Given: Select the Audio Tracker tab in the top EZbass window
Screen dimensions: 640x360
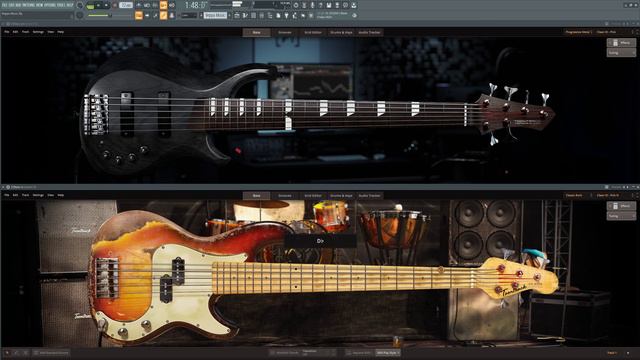Looking at the screenshot, I should click(x=369, y=32).
